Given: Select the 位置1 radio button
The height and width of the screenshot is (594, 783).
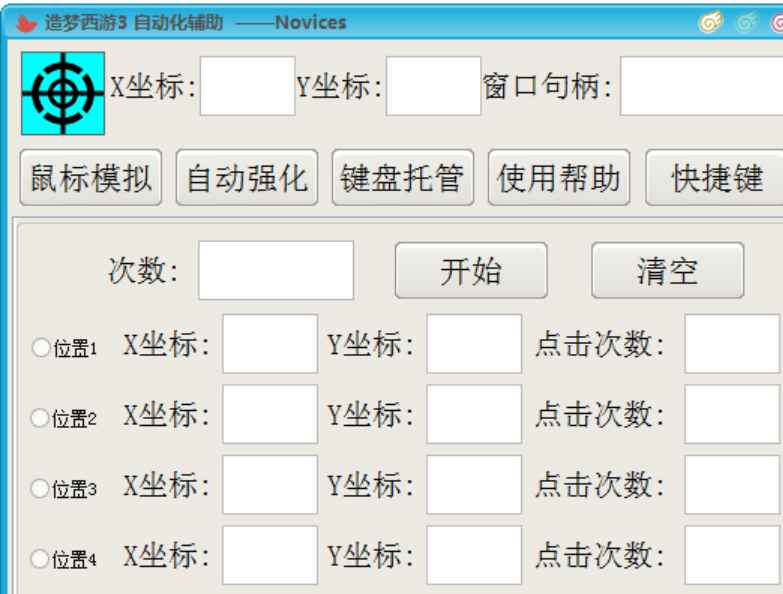Looking at the screenshot, I should coord(40,347).
